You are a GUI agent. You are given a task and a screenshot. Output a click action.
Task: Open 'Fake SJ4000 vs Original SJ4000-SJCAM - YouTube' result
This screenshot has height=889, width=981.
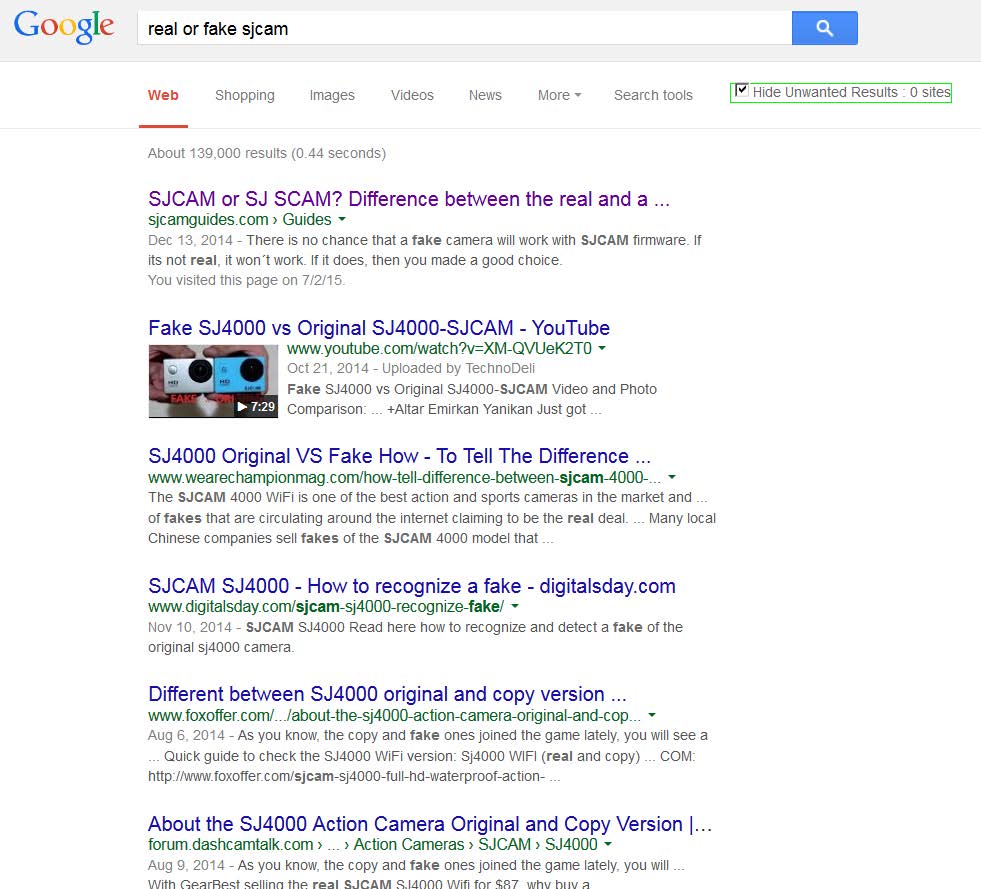[x=379, y=328]
